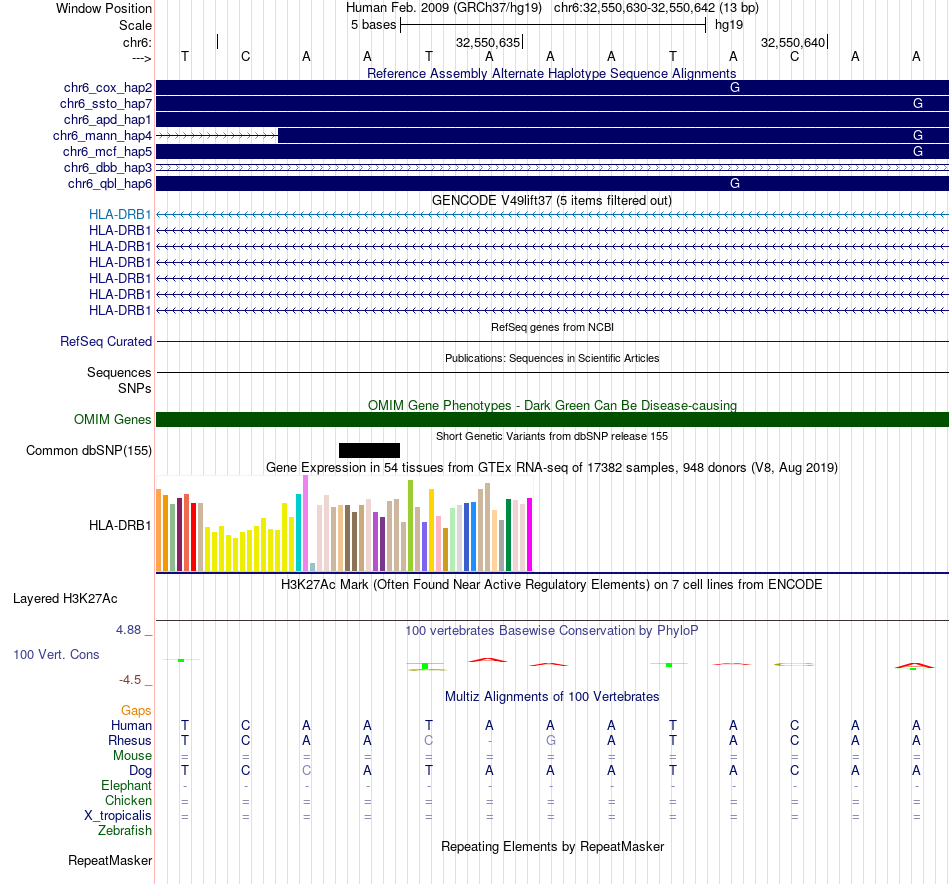Click the chr6:32,550,630-32,550,642 position text
This screenshot has height=884, width=950.
656,8
